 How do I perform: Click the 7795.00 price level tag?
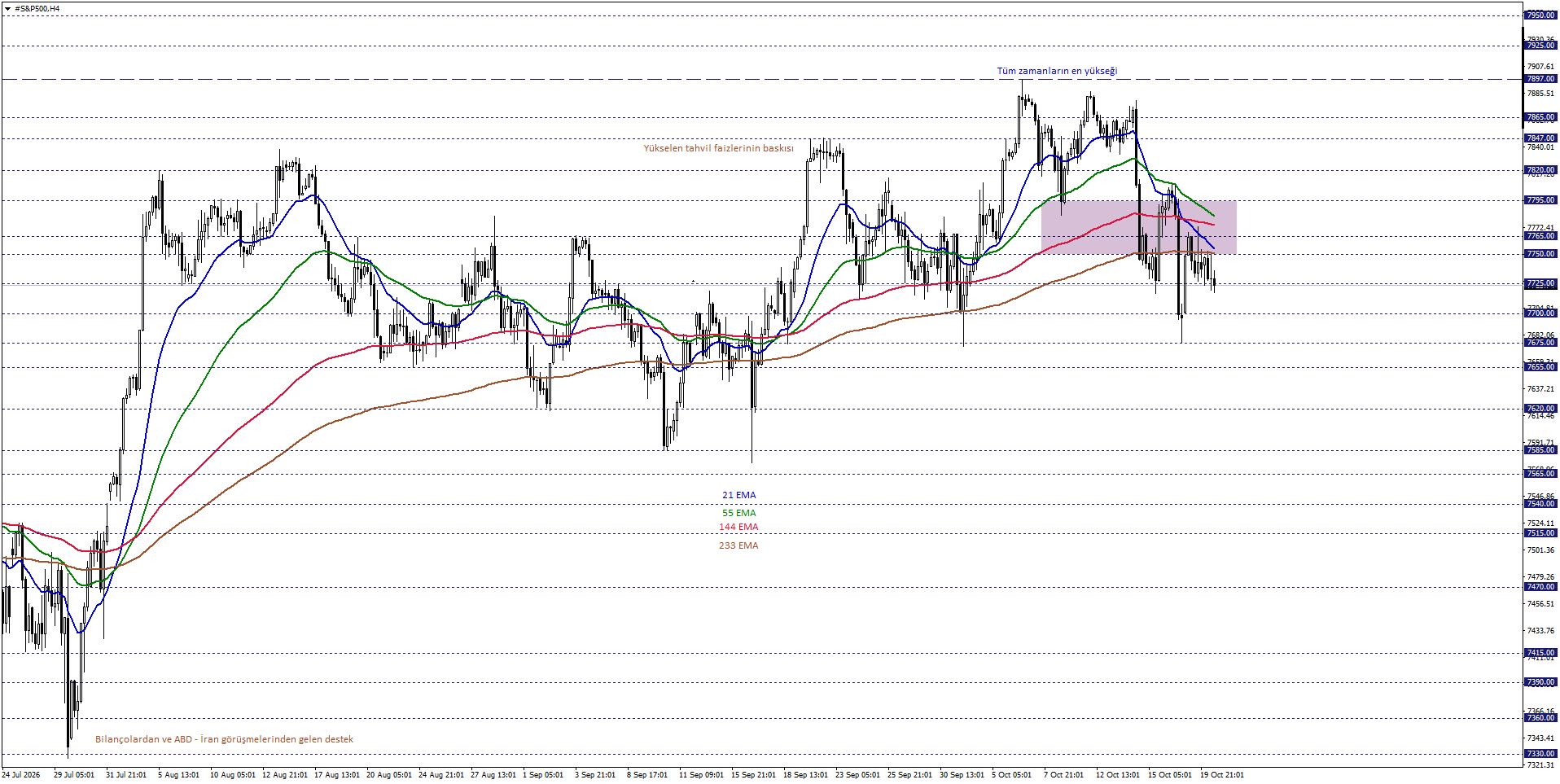tap(1540, 200)
